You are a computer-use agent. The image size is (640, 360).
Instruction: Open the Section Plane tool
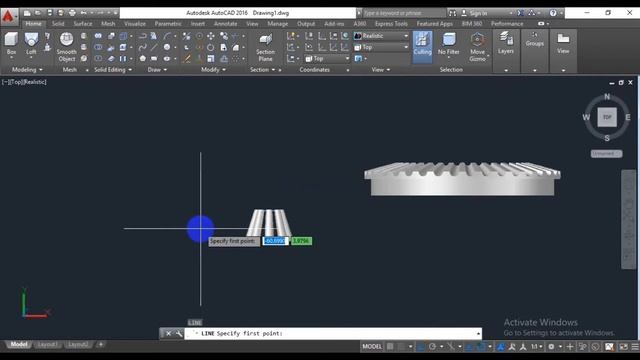265,48
